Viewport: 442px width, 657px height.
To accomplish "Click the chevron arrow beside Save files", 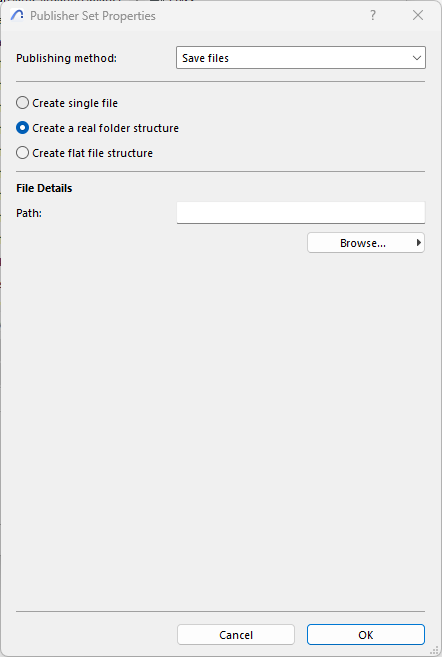I will (x=416, y=58).
